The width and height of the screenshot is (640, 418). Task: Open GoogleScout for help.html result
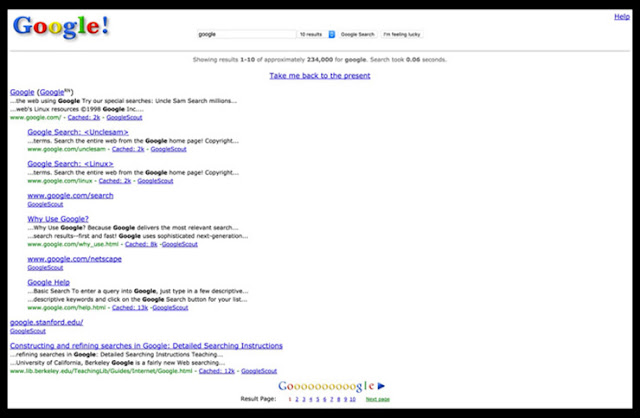(x=170, y=307)
